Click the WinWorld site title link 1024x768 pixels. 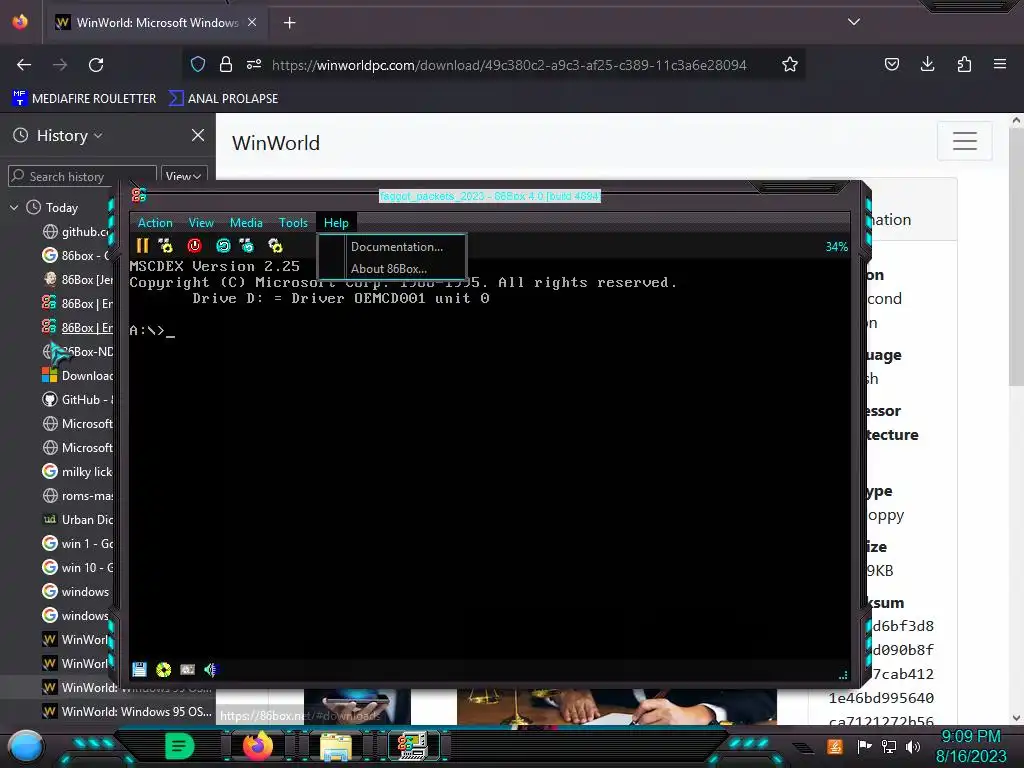pyautogui.click(x=276, y=143)
